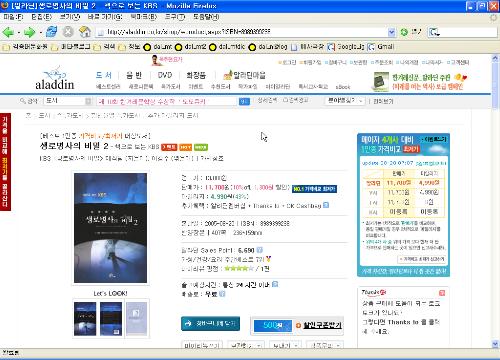Click the star rating next to customer reviews
Image resolution: width=500 pixels, height=360 pixels.
(239, 268)
